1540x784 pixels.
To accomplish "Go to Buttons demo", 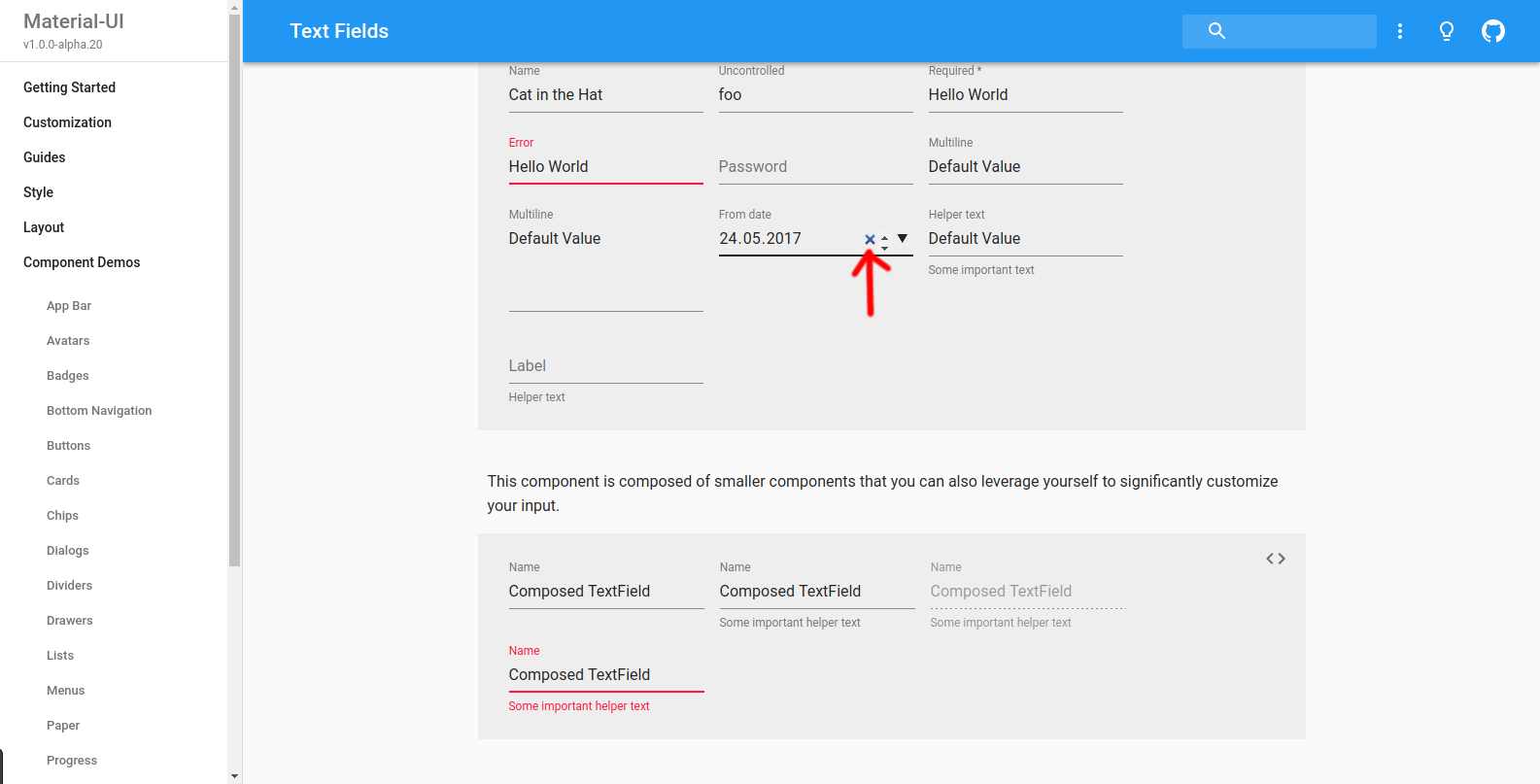I will [x=68, y=446].
